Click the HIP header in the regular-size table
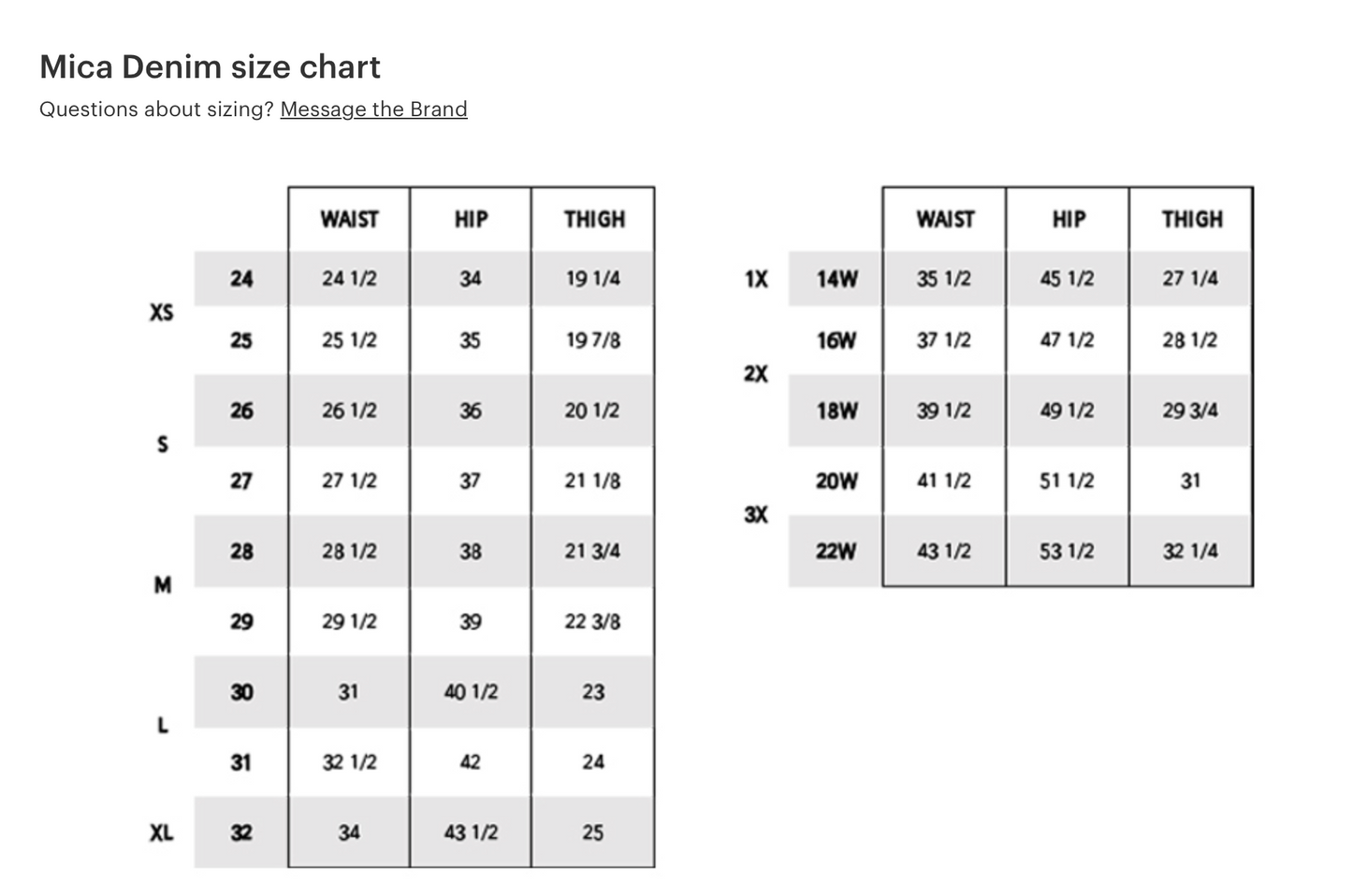 click(471, 219)
